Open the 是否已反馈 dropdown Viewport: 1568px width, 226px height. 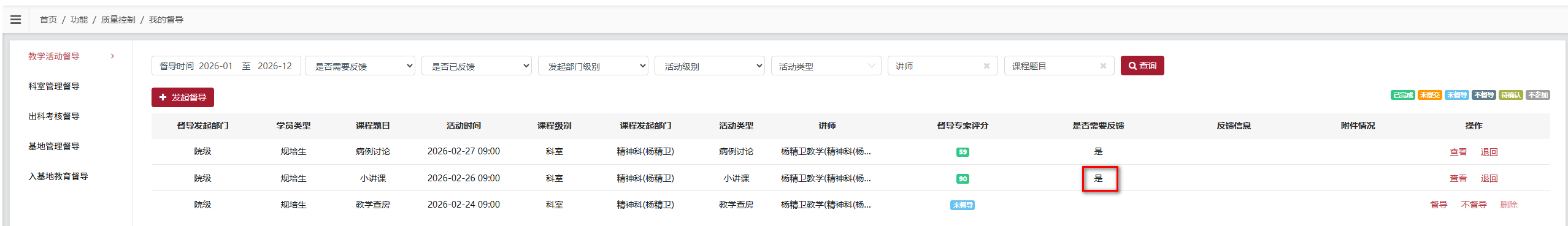pos(477,66)
